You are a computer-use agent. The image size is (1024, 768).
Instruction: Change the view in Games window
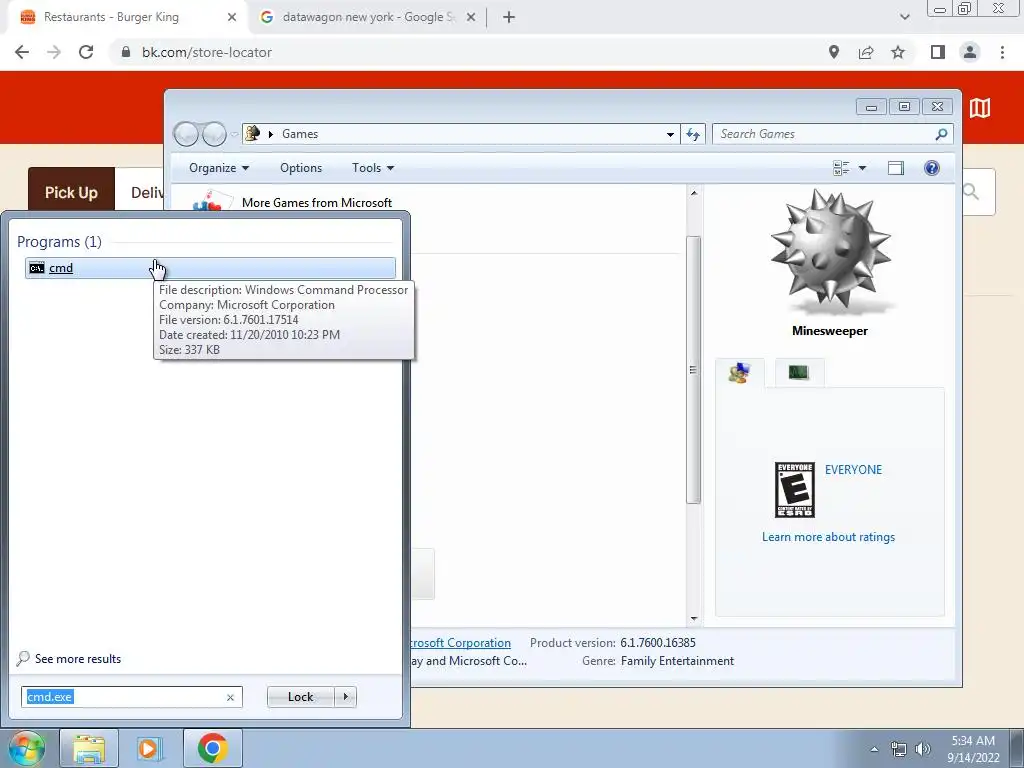841,168
